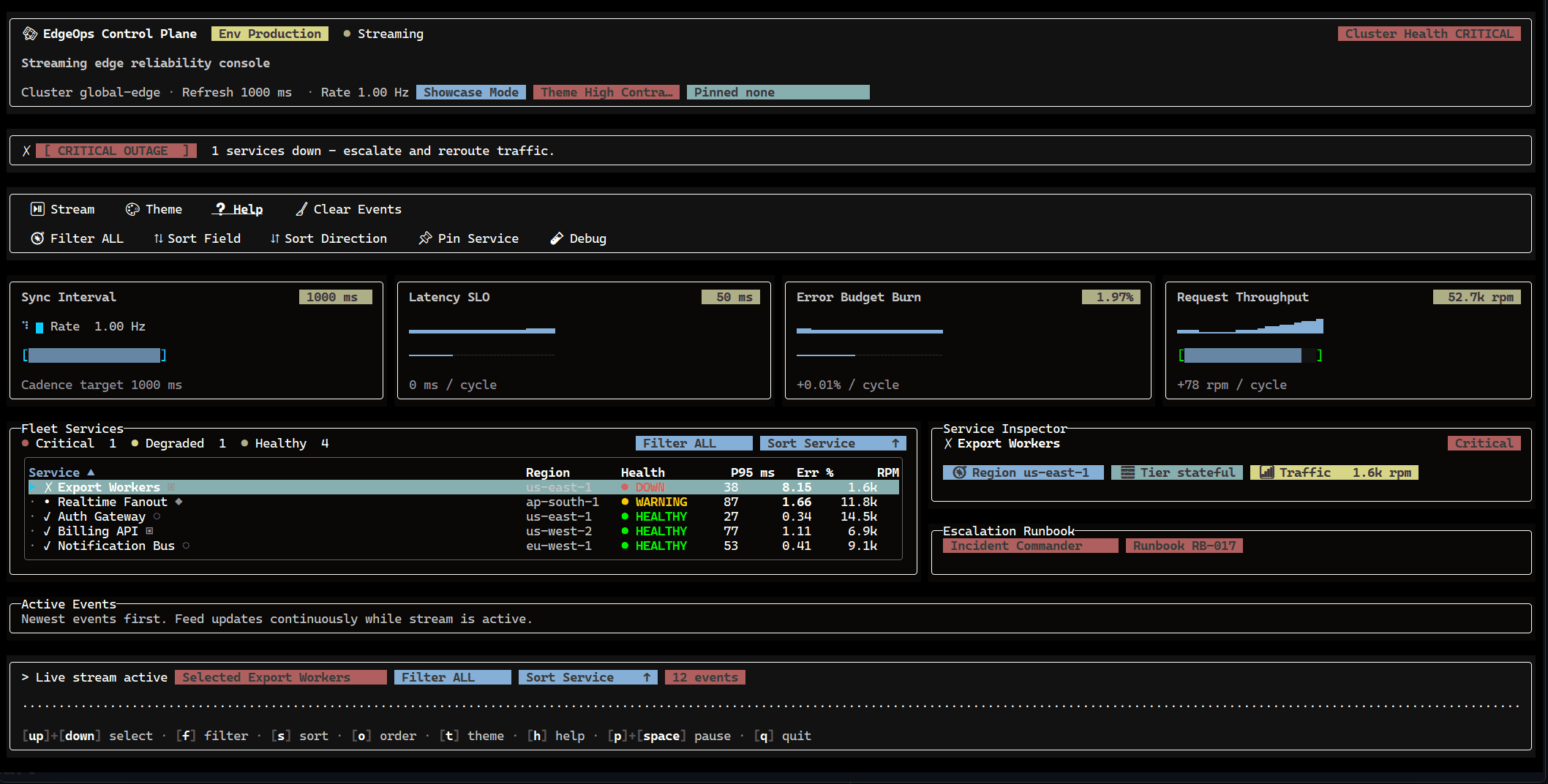Click the checkmark icon on Billing API row
The height and width of the screenshot is (784, 1548).
48,531
